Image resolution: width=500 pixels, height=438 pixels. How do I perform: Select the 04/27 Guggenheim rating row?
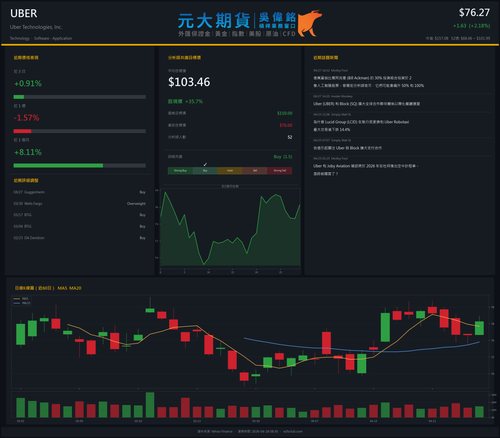tap(79, 192)
